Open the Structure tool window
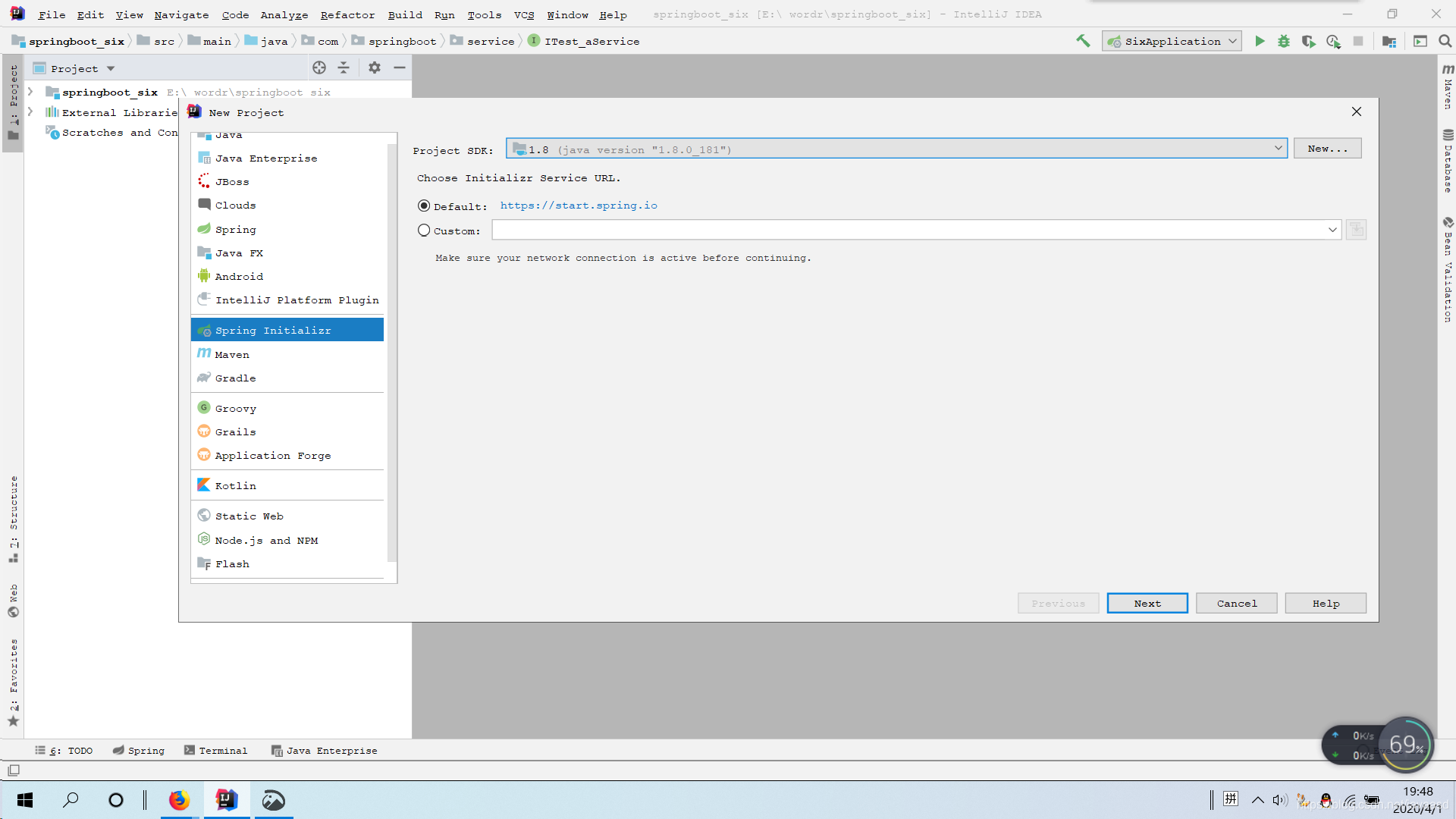The image size is (1456, 819). [13, 519]
